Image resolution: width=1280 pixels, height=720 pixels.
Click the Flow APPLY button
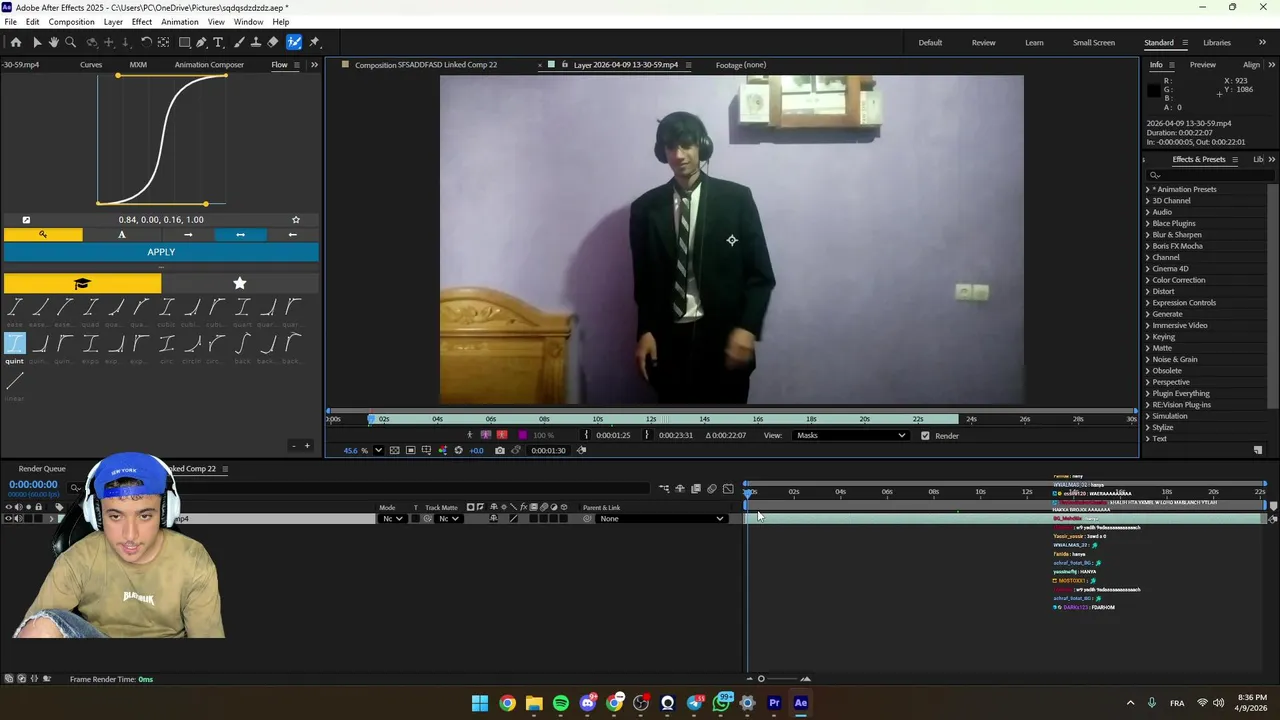pyautogui.click(x=161, y=252)
